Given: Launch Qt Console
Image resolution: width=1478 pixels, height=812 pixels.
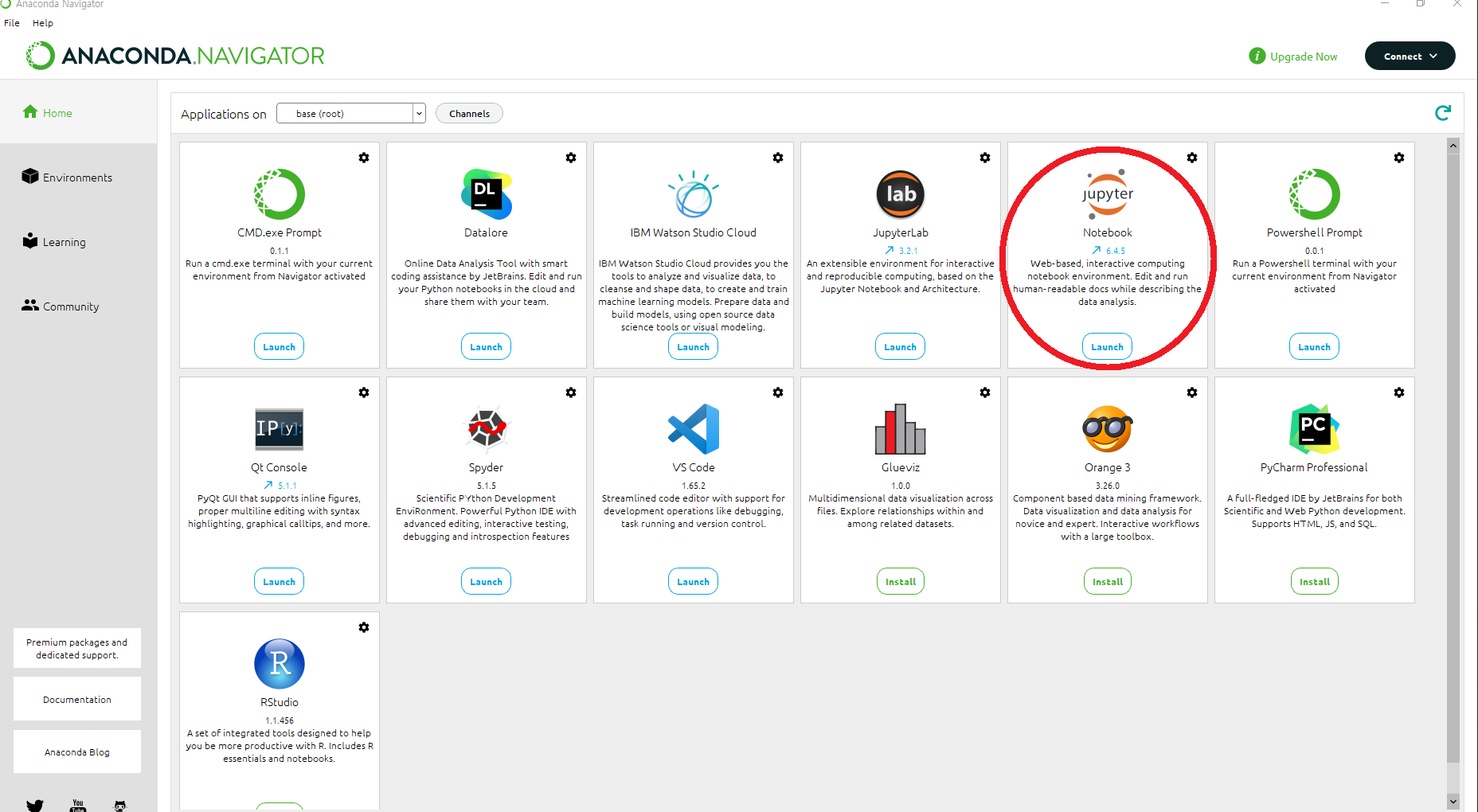Looking at the screenshot, I should 280,581.
